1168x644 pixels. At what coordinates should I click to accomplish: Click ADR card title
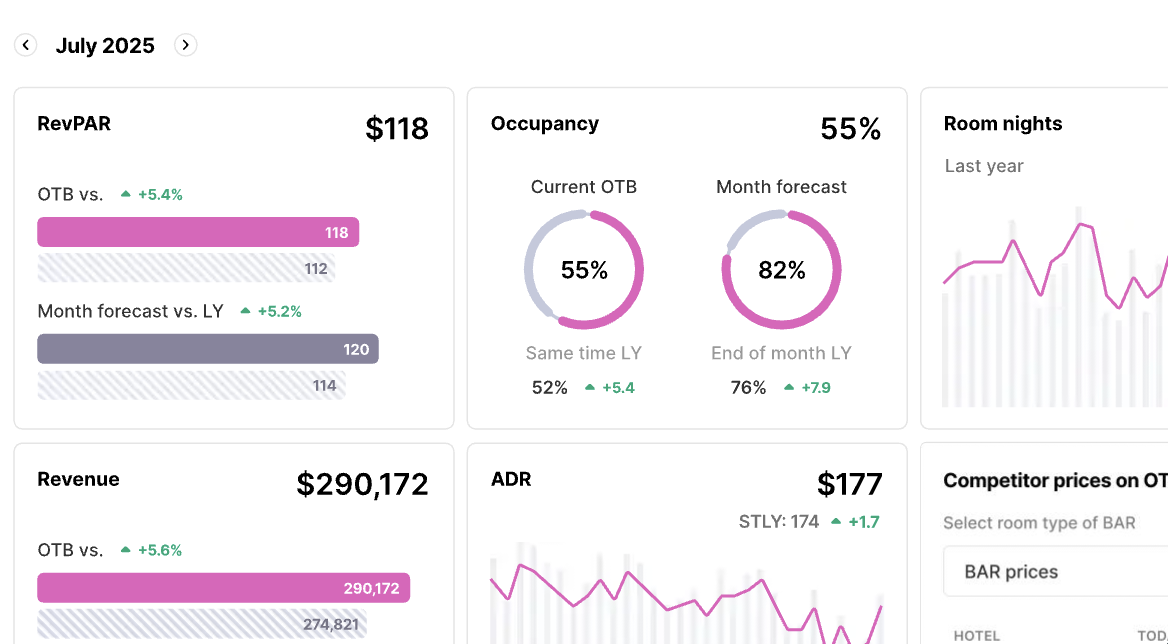tap(511, 479)
